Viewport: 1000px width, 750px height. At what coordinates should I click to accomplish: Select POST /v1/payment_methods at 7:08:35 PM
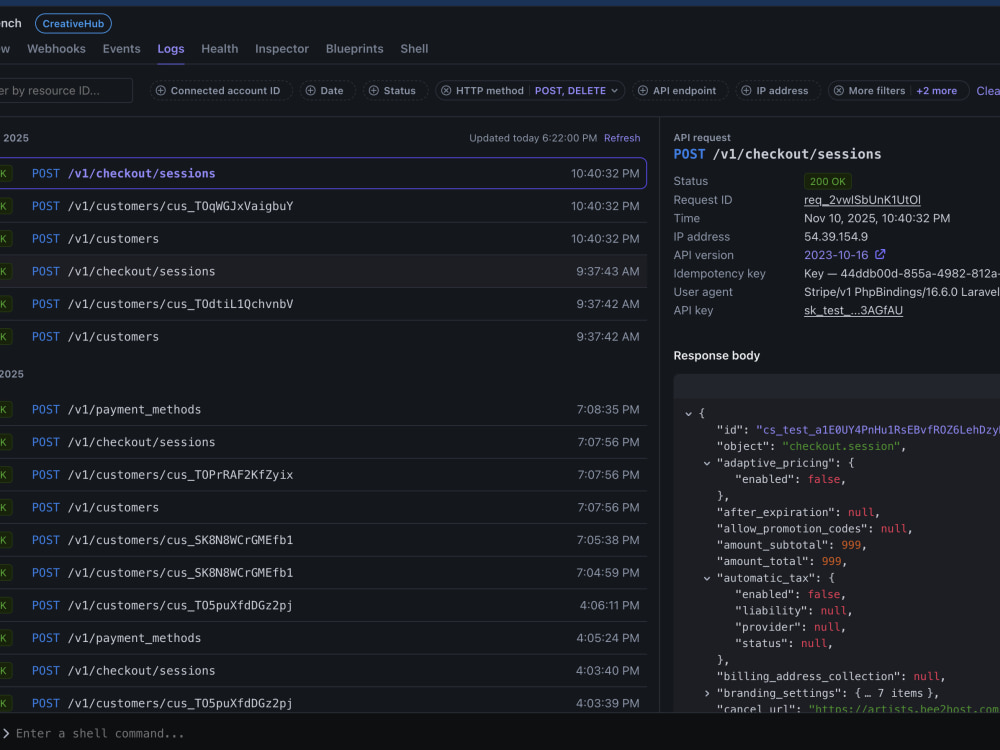tap(322, 409)
